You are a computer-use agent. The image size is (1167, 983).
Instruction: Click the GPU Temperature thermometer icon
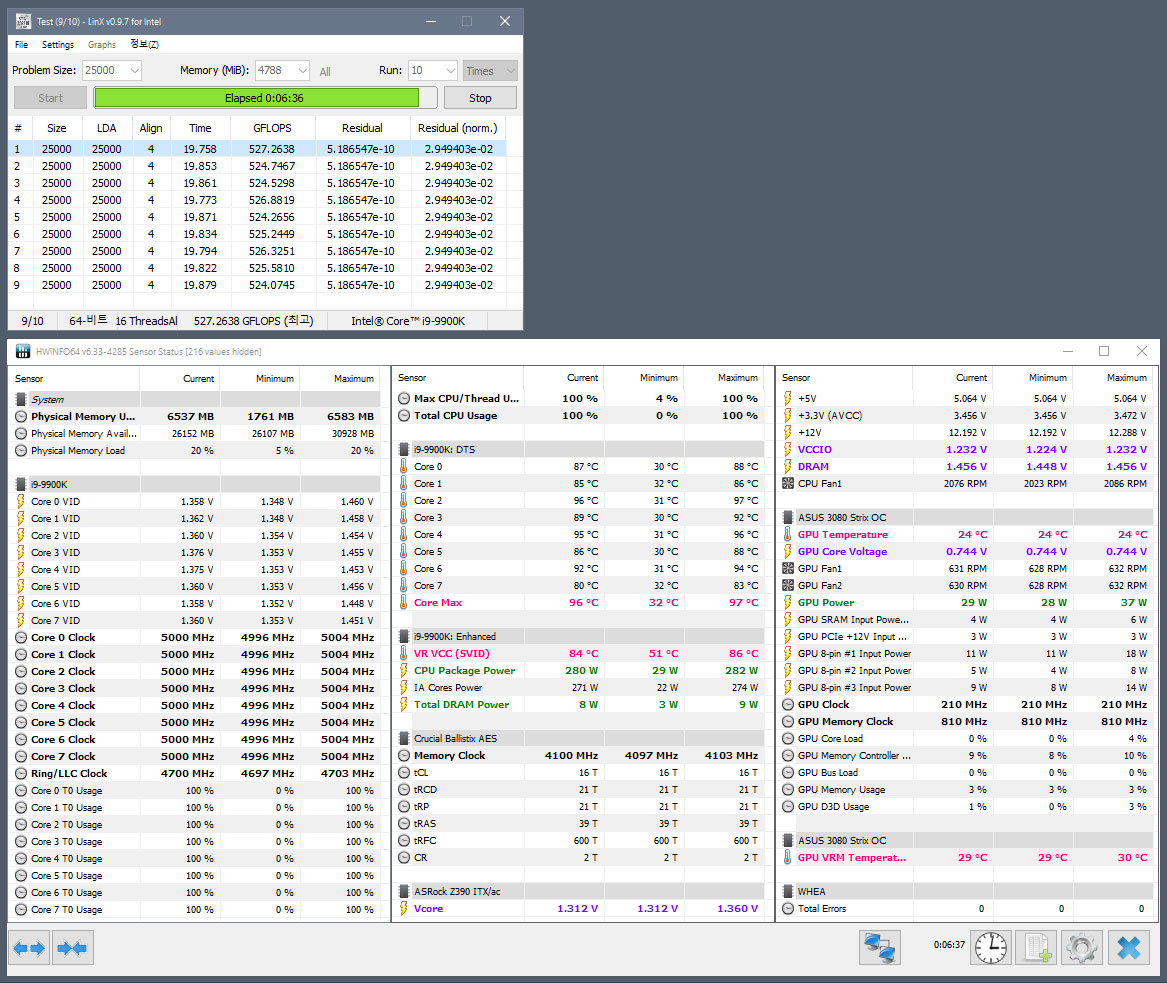[x=787, y=534]
